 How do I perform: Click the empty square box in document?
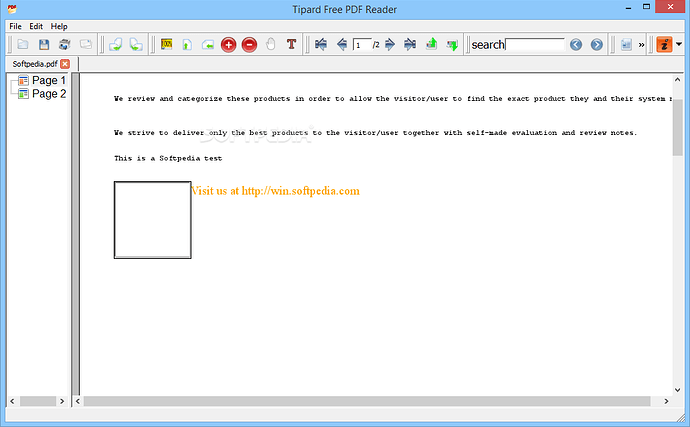(153, 220)
